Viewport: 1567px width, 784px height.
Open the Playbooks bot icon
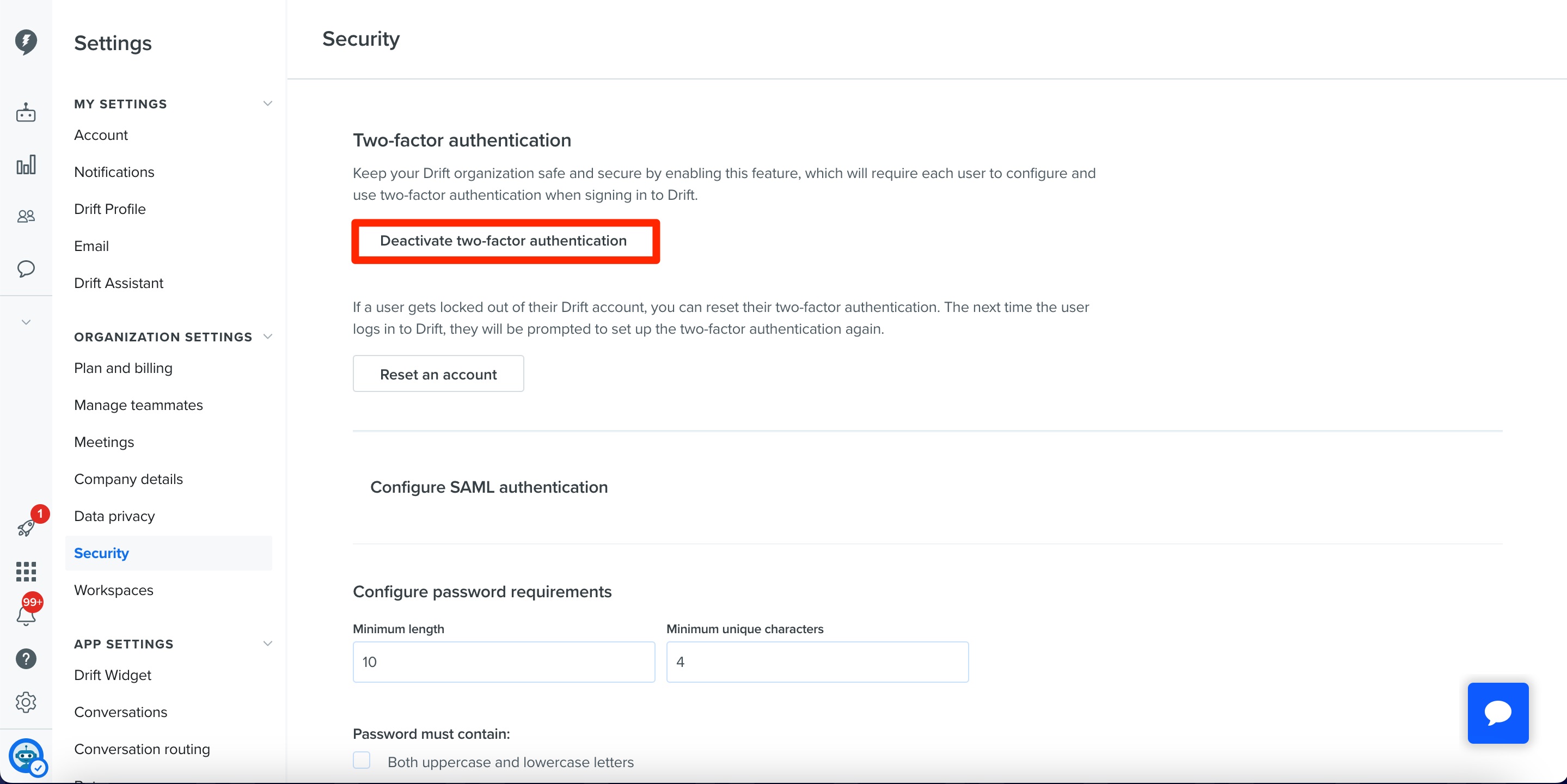pyautogui.click(x=26, y=113)
